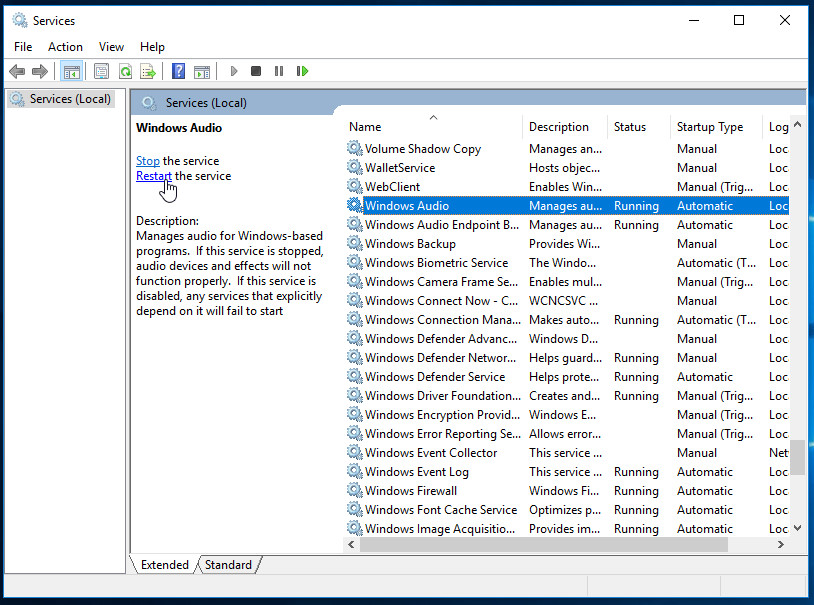
Task: Click the vertical scrollbar down arrow
Action: click(798, 528)
